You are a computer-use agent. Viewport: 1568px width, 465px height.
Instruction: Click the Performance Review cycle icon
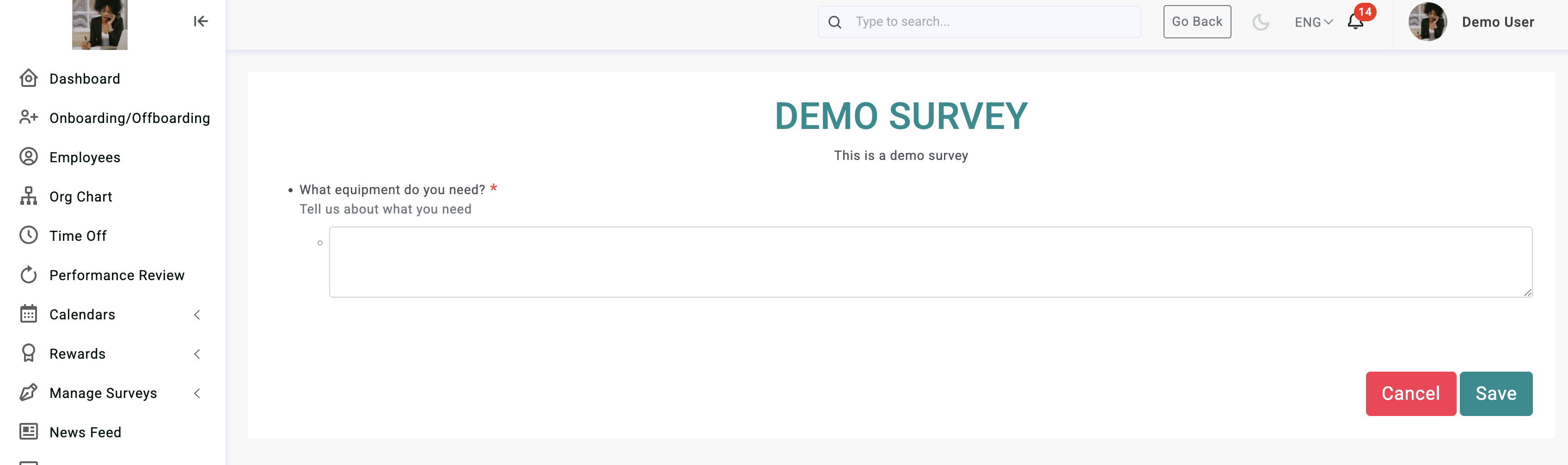(x=29, y=275)
